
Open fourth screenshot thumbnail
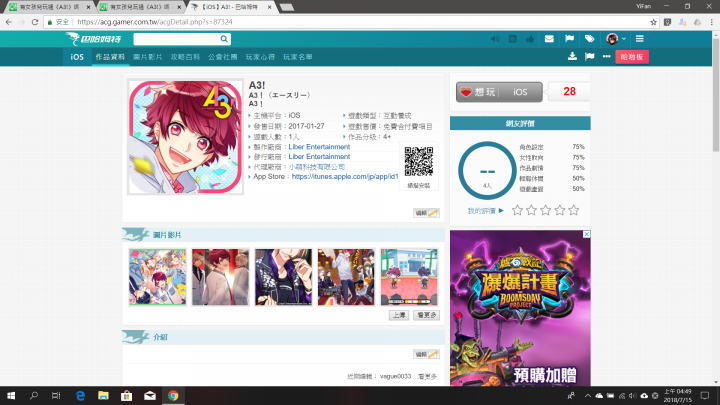[x=346, y=277]
